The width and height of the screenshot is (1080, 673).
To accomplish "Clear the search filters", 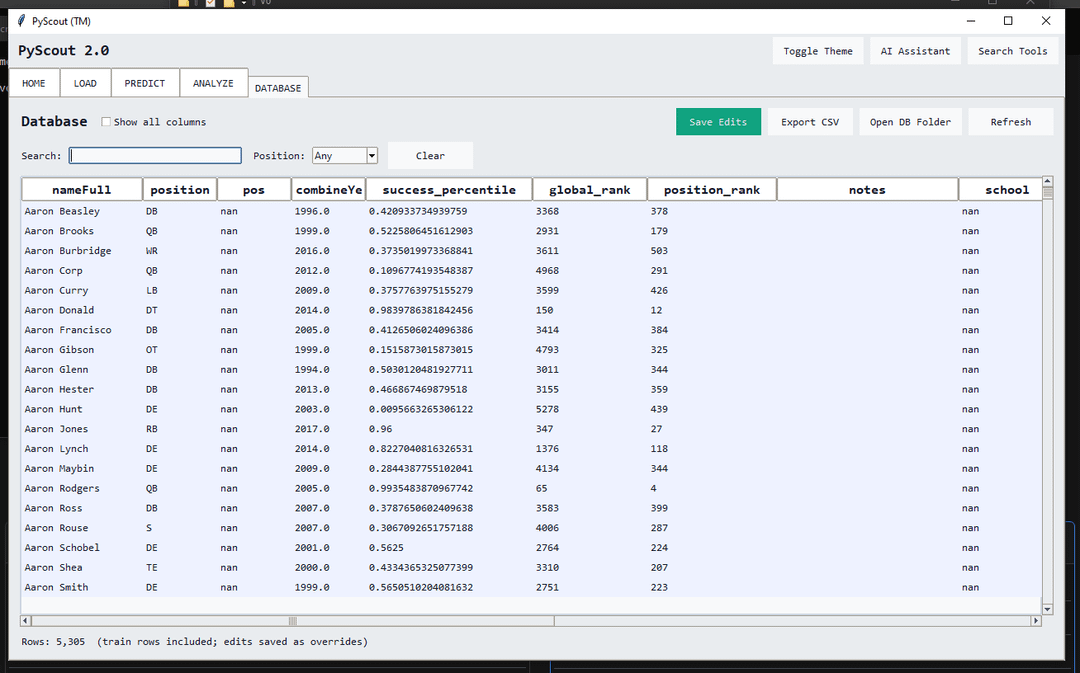I will click(x=430, y=156).
